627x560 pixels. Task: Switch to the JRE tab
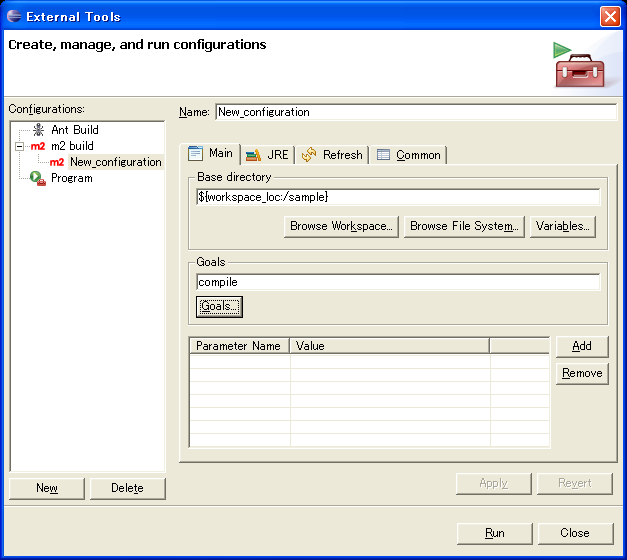pos(267,155)
